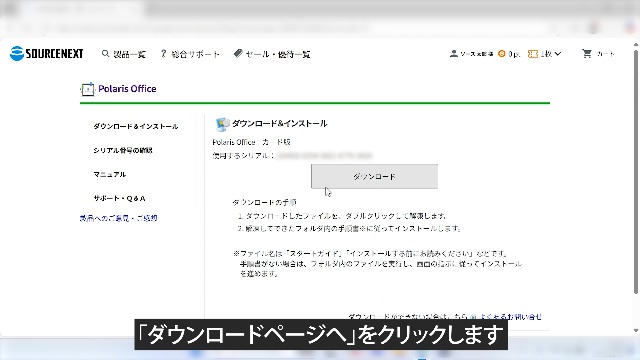Click the SOURCENEXT logo

47,53
